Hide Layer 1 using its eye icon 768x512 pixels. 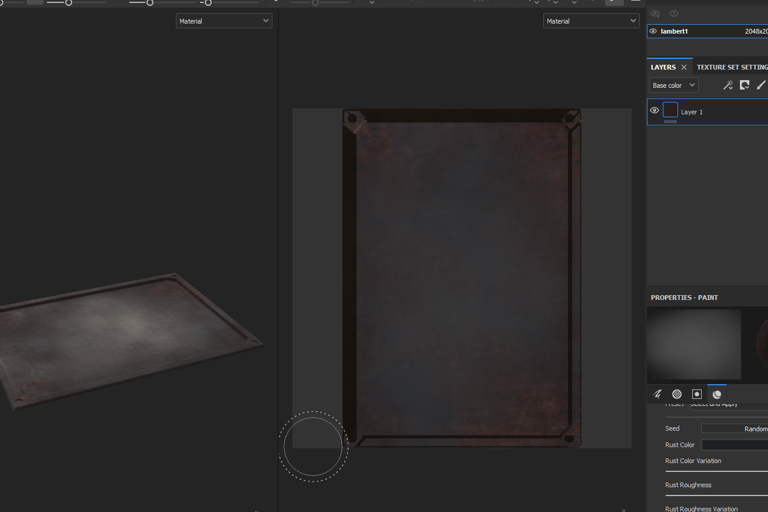pos(654,110)
